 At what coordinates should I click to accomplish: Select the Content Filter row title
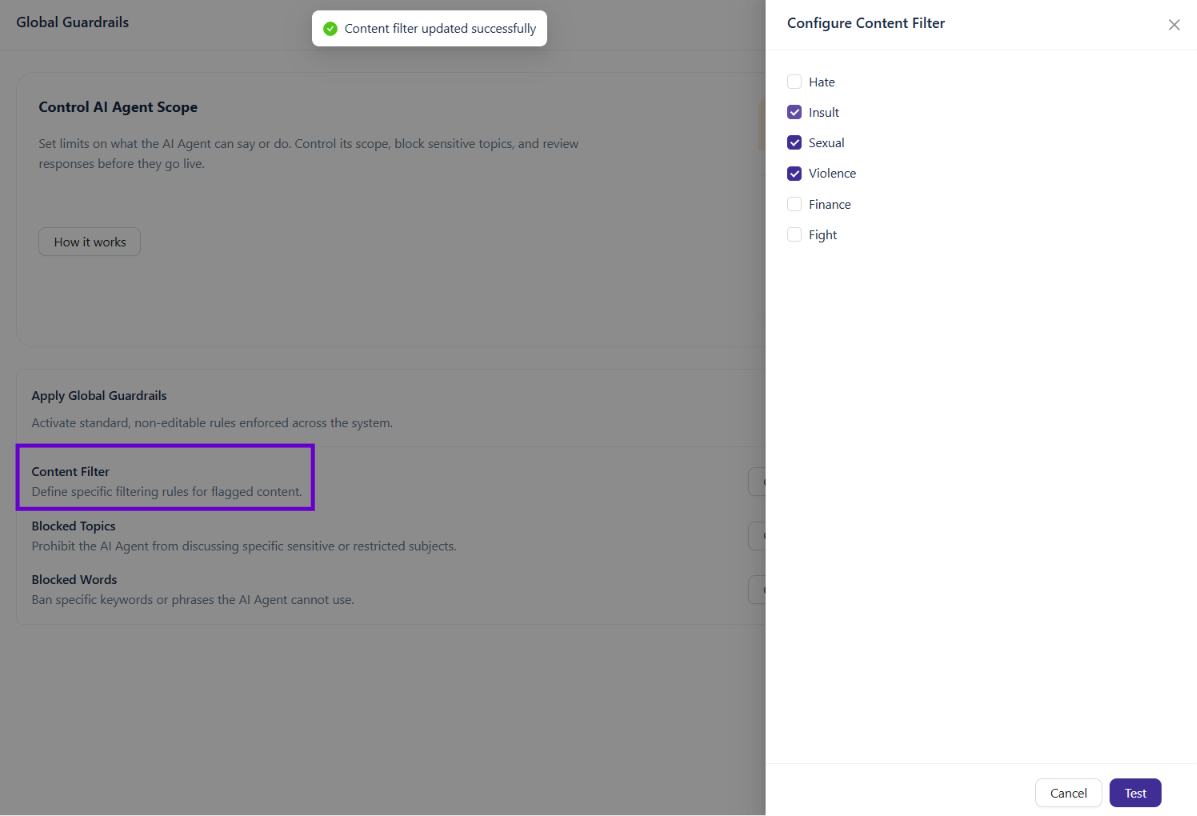tap(70, 472)
